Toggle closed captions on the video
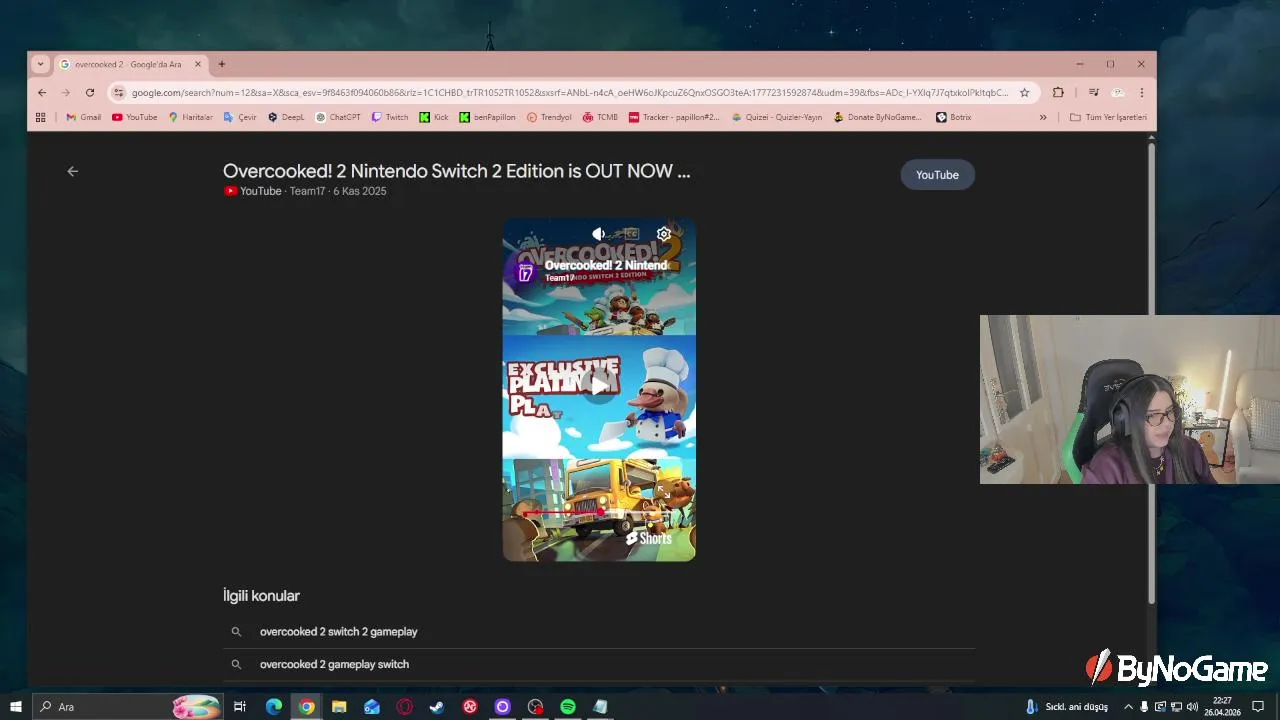This screenshot has width=1280, height=720. [x=630, y=234]
